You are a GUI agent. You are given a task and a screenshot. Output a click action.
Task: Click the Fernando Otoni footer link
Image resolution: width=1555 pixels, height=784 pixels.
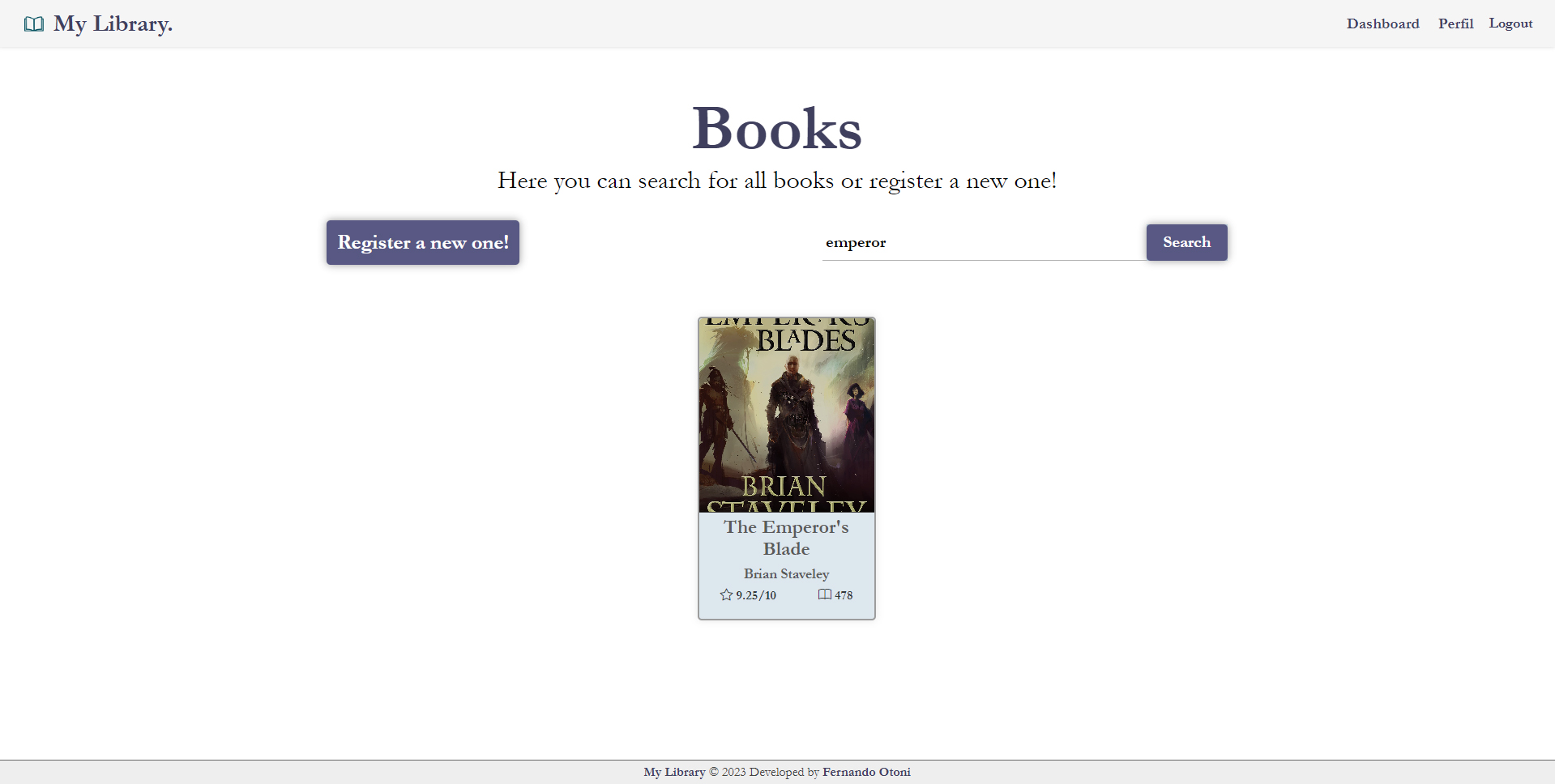pos(865,771)
